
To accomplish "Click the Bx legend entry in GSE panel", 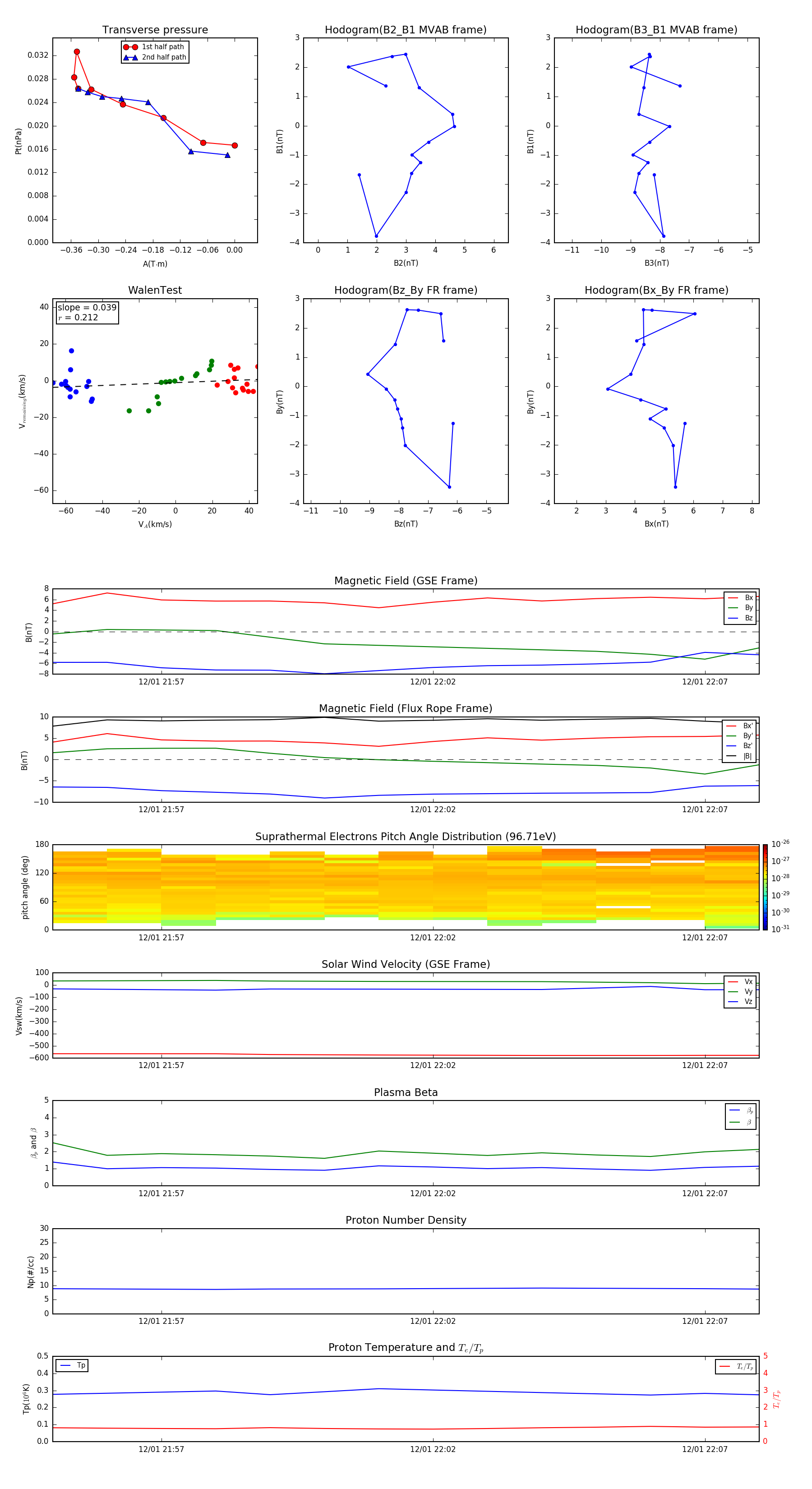I will click(740, 598).
